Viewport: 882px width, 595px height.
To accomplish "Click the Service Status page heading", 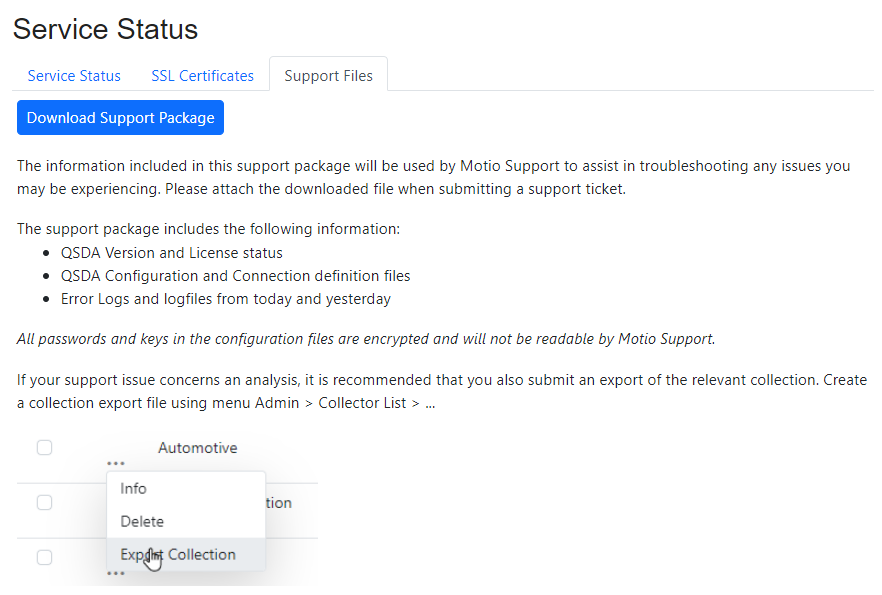I will [105, 29].
